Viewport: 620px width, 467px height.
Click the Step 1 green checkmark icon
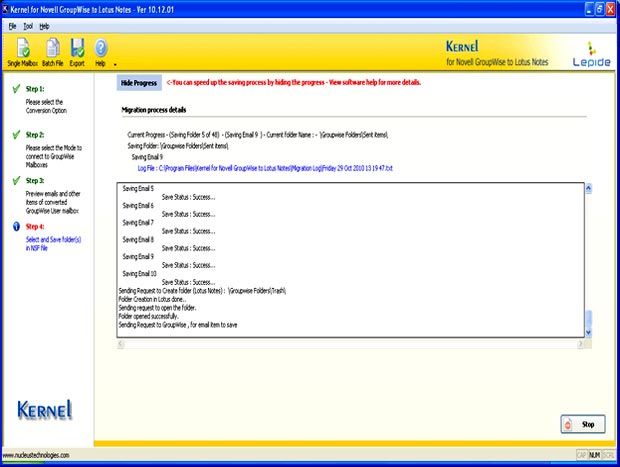[x=16, y=89]
